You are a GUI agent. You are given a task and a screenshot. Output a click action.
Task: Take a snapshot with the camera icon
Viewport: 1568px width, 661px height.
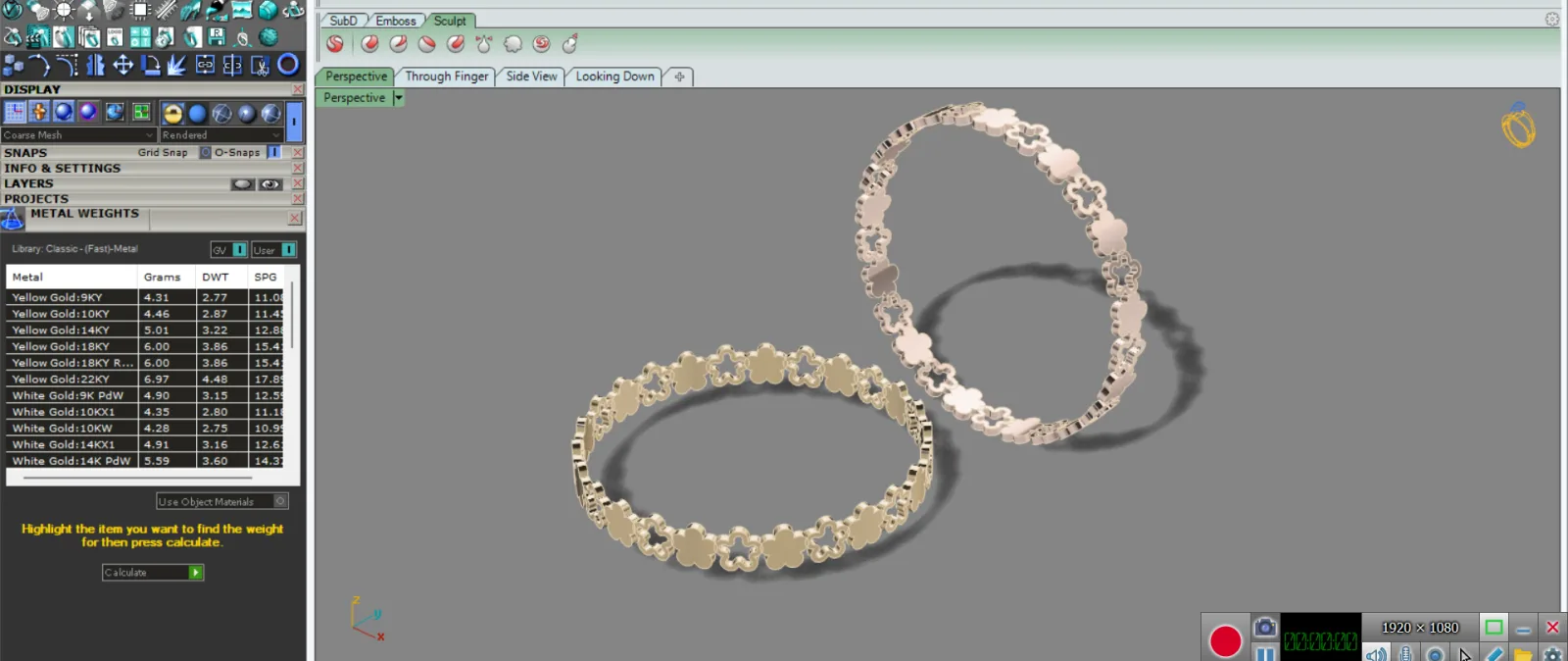click(1265, 627)
